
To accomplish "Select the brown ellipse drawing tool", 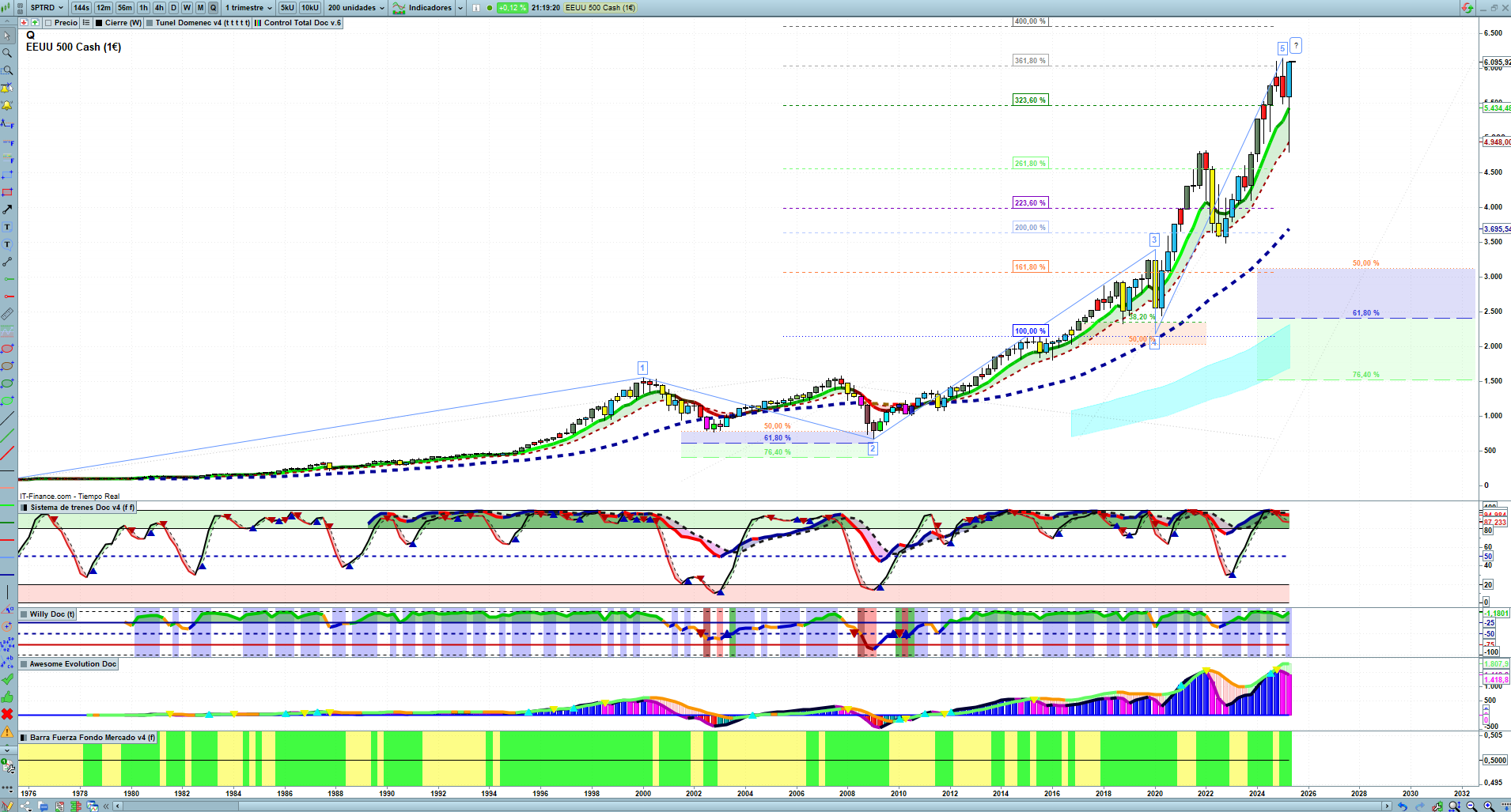I will 7,366.
